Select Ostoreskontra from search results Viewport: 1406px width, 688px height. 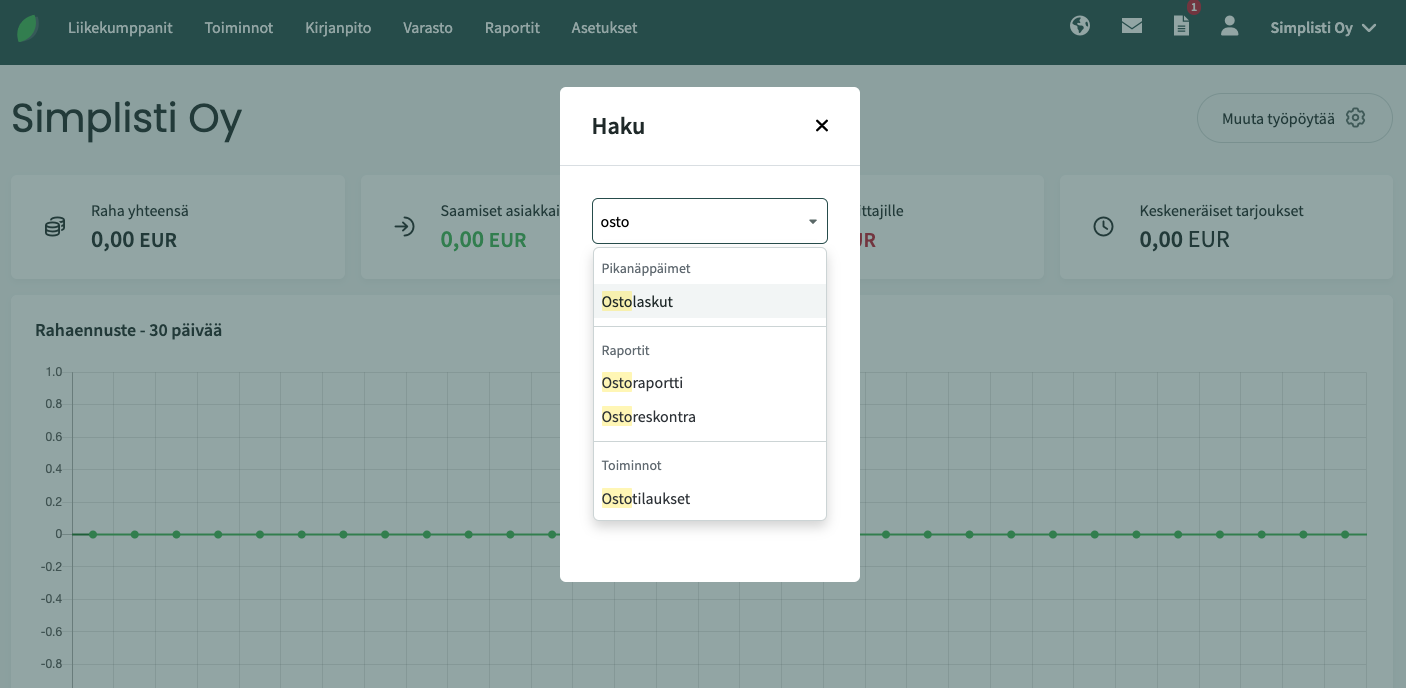tap(710, 417)
